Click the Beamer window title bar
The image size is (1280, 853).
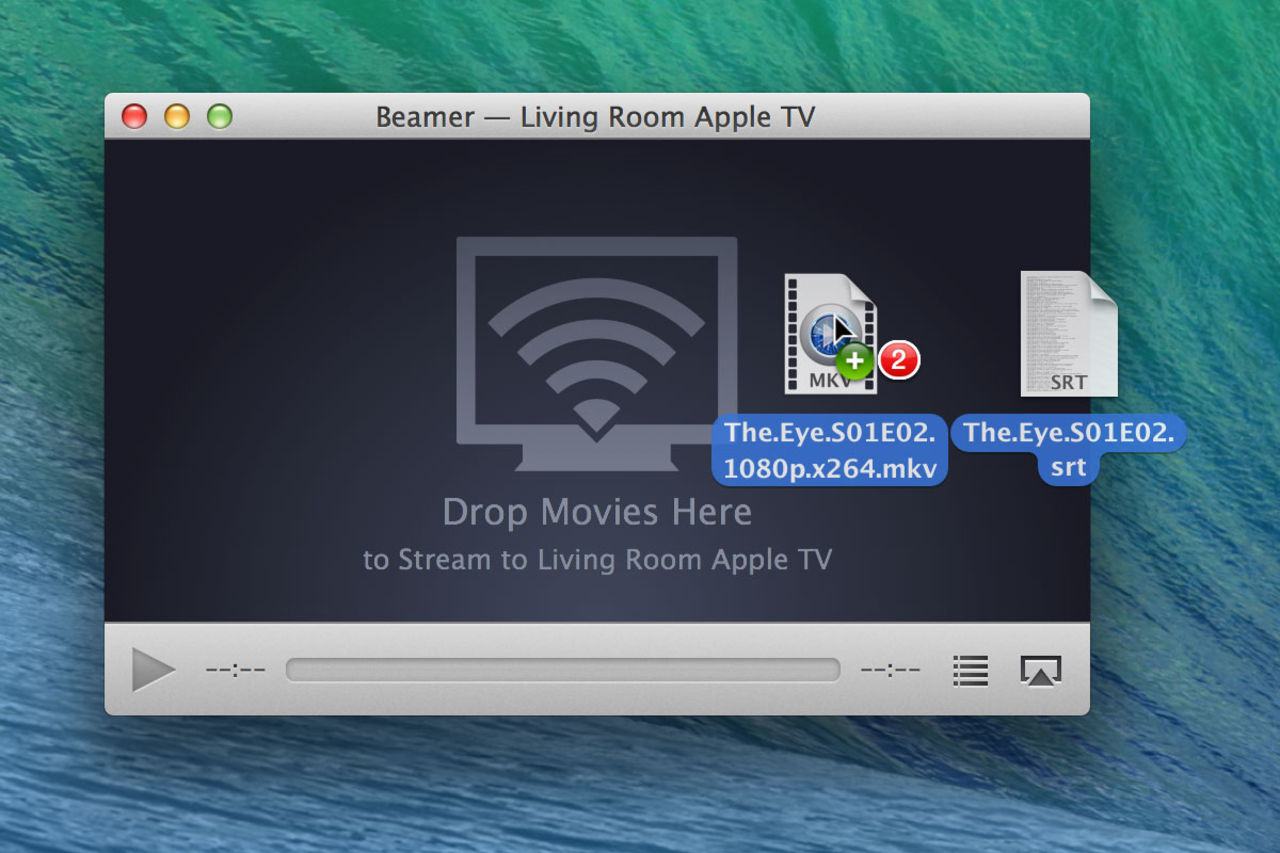596,117
